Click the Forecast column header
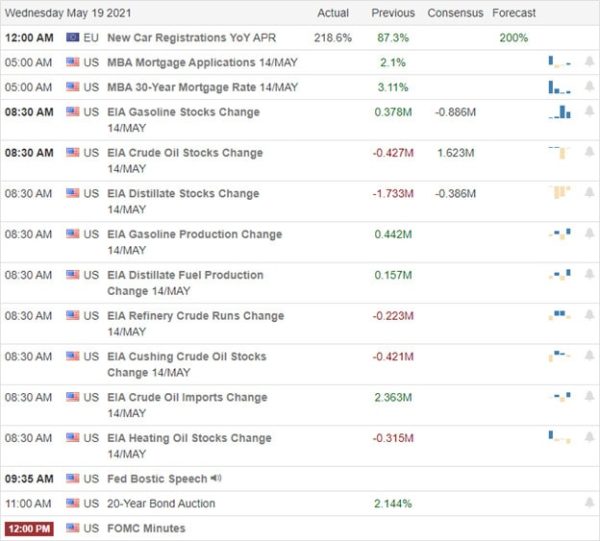The height and width of the screenshot is (541, 600). (x=514, y=13)
